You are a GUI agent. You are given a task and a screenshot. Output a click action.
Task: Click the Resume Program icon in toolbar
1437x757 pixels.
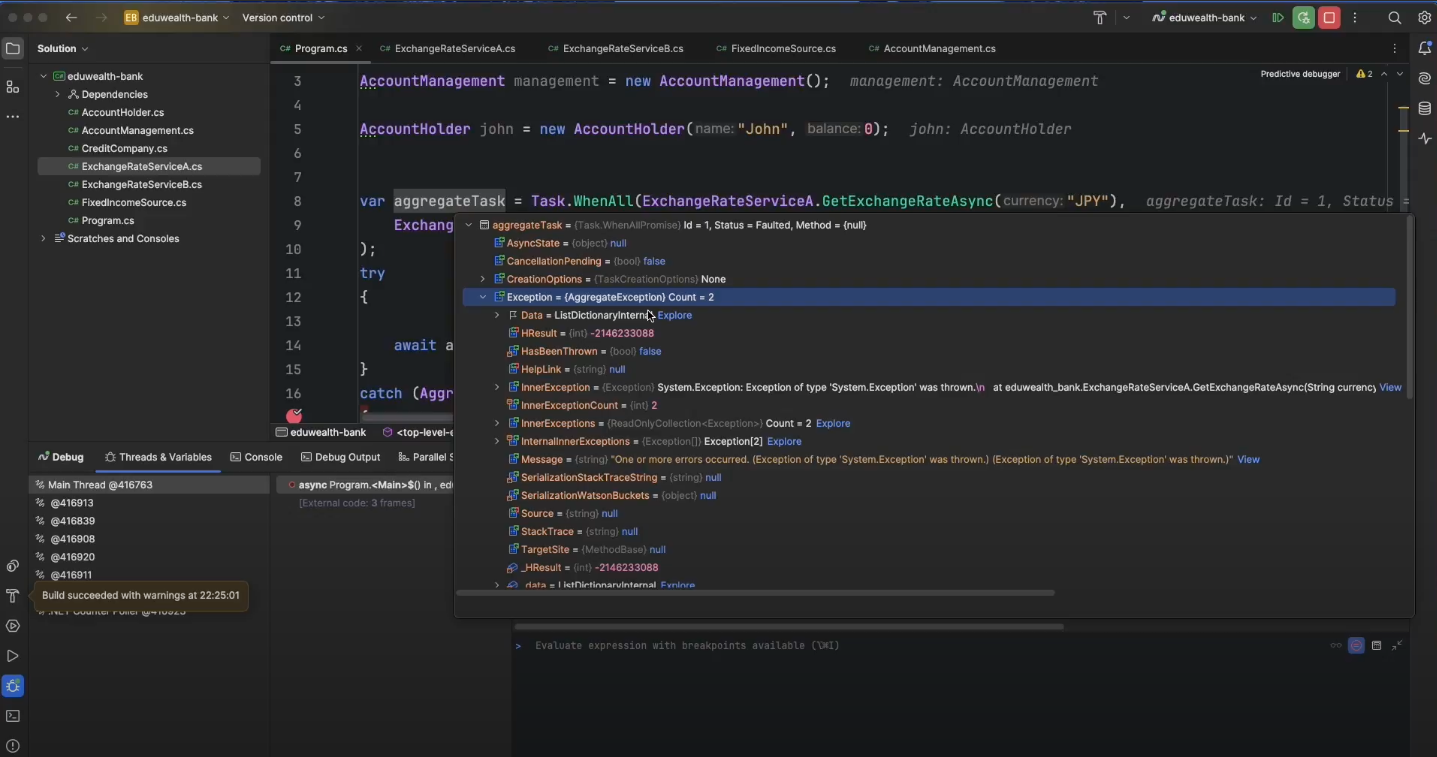pyautogui.click(x=1277, y=18)
